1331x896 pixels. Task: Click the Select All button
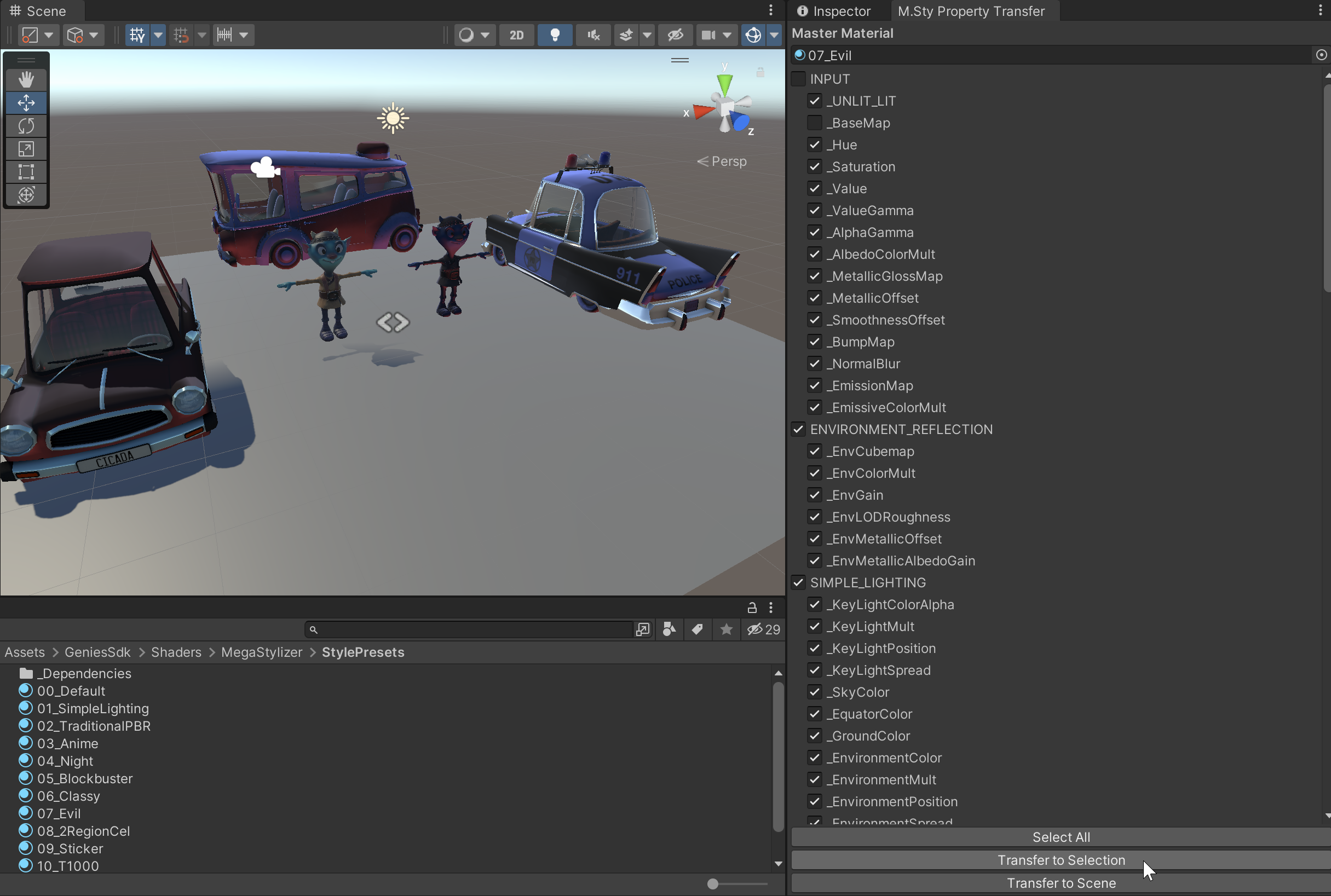(x=1061, y=837)
